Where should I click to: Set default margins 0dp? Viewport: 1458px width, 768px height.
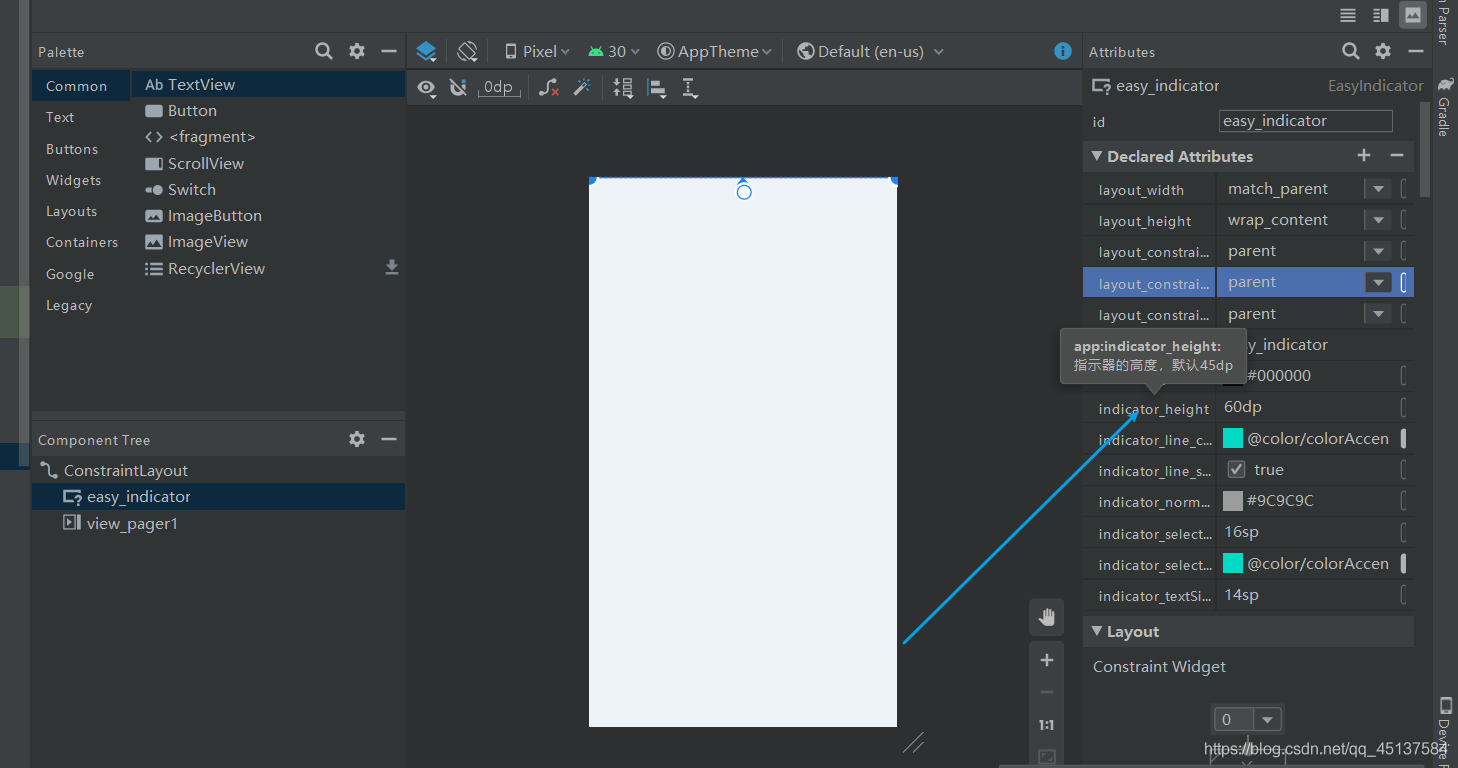498,88
